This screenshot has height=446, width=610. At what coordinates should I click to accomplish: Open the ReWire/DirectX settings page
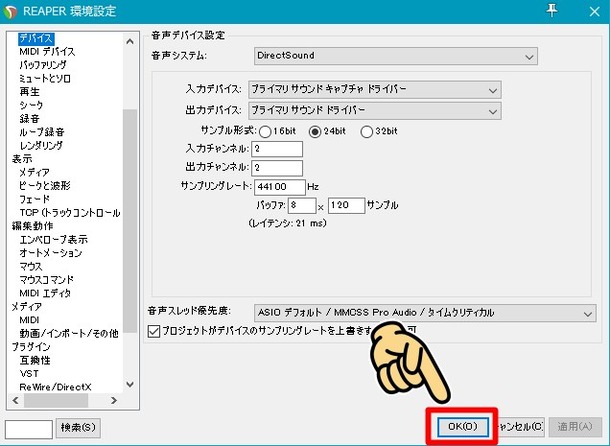point(55,387)
